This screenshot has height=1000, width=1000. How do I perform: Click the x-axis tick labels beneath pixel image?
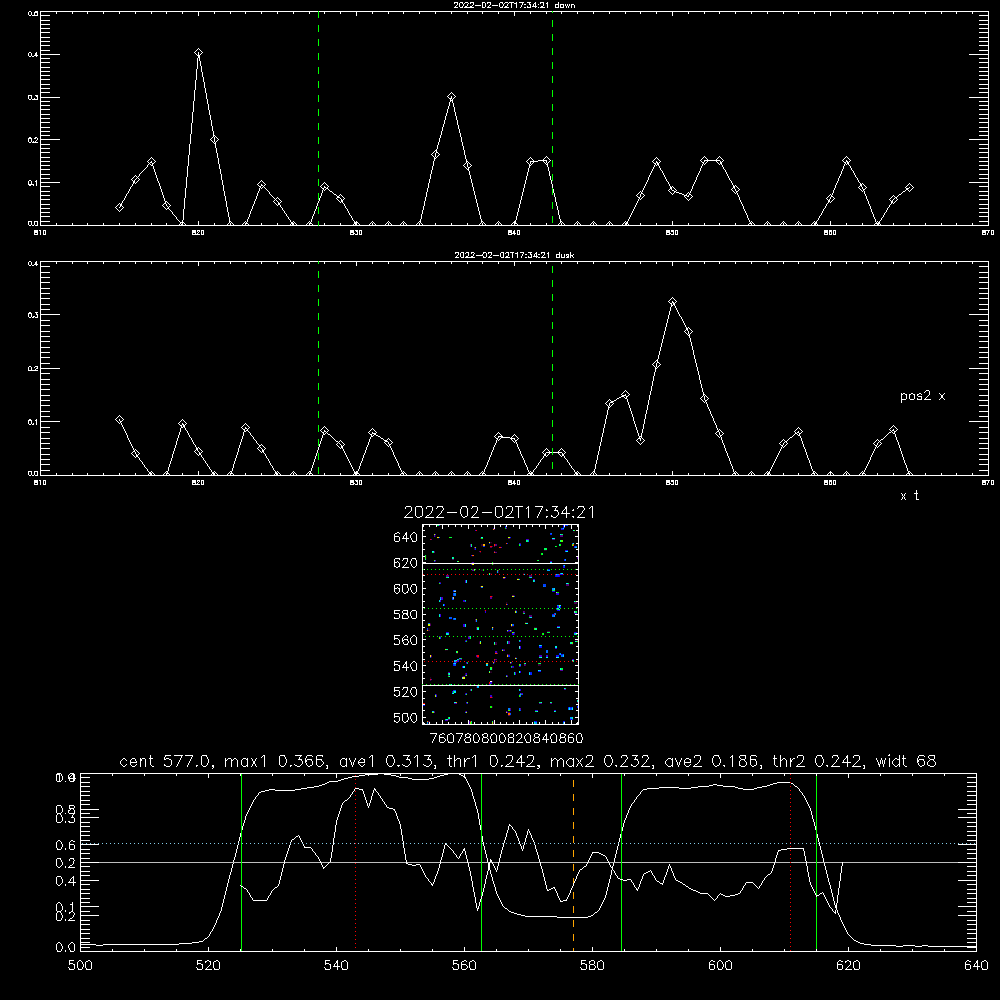[506, 738]
